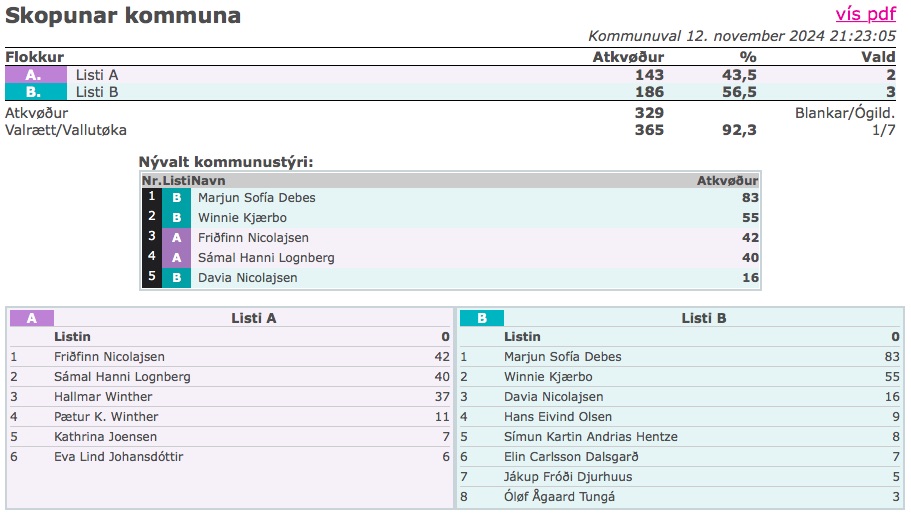Click the 'Atkvøður' column header of the Flokkur table
911x515 pixels.
click(628, 57)
